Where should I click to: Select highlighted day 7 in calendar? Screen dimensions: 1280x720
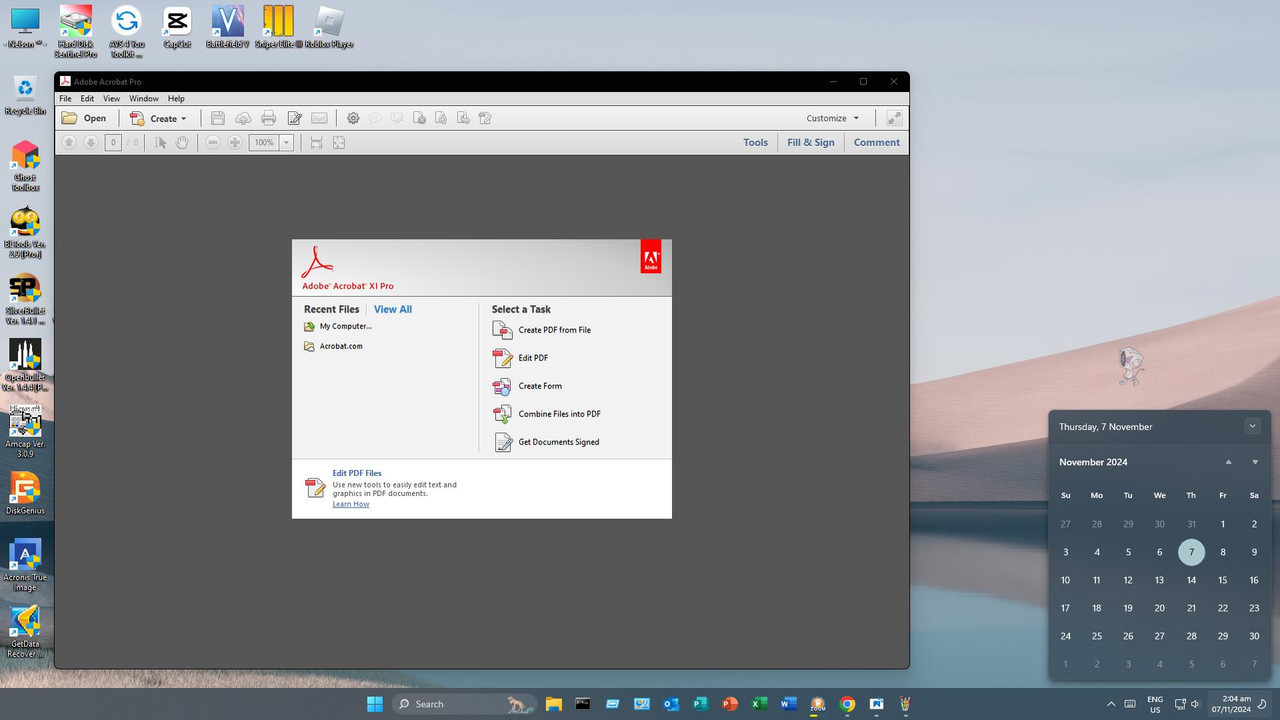tap(1191, 552)
